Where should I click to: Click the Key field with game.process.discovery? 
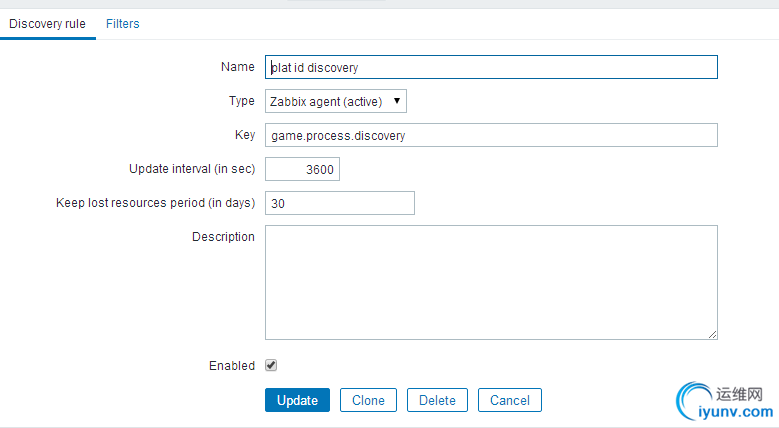491,135
